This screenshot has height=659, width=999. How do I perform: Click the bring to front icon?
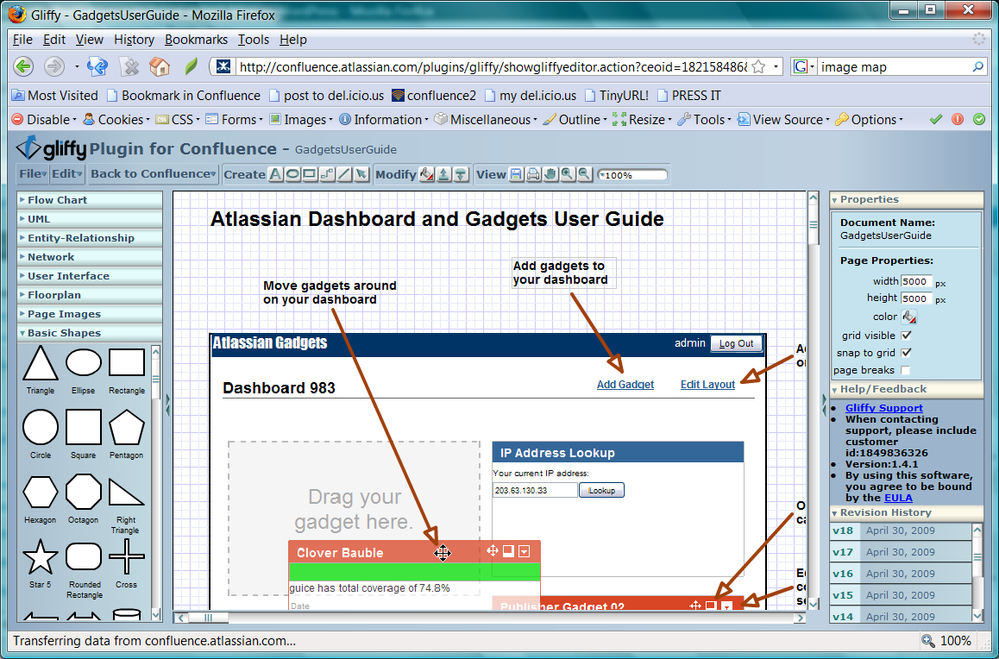pos(444,174)
